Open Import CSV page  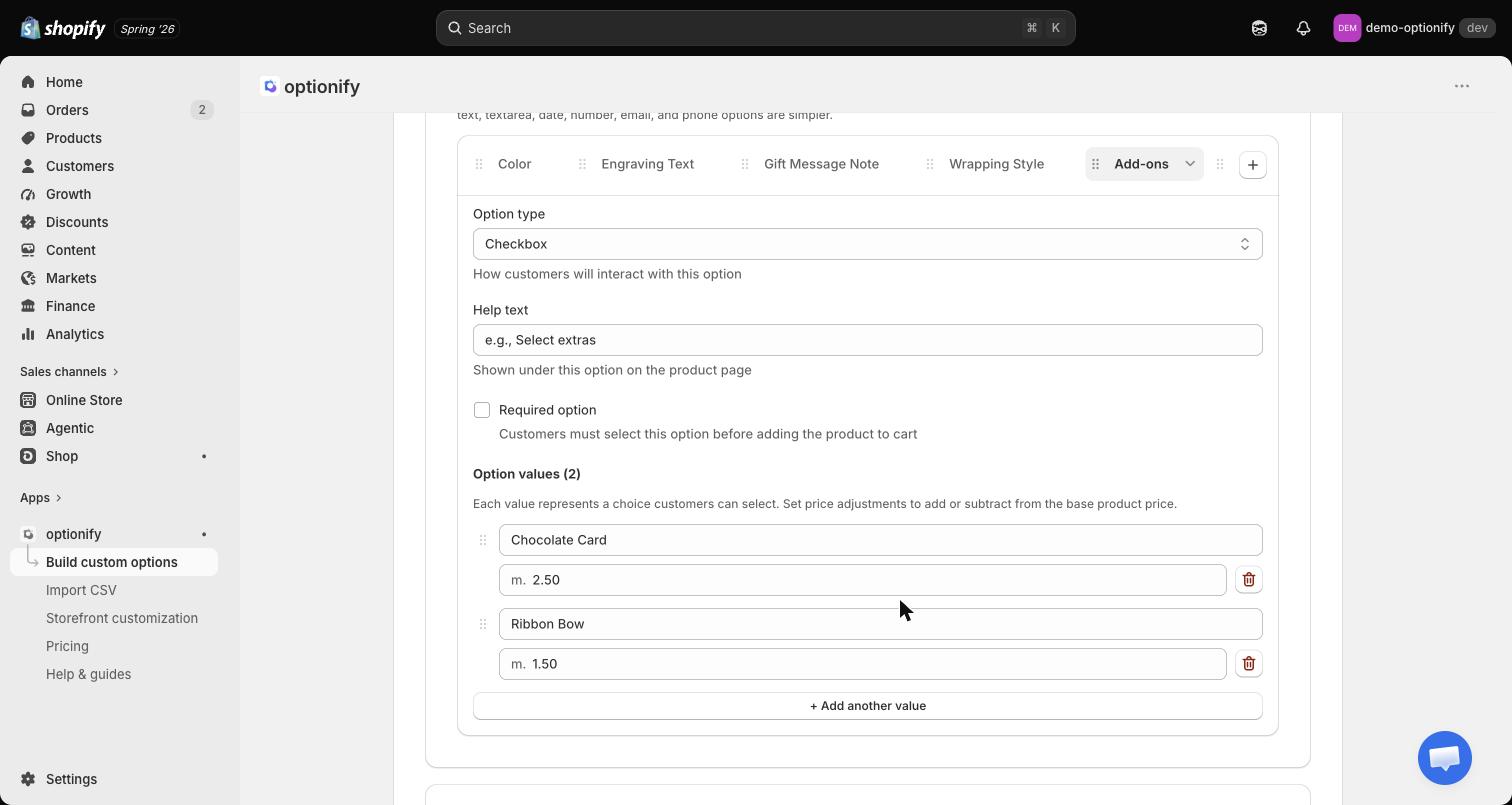pos(81,590)
